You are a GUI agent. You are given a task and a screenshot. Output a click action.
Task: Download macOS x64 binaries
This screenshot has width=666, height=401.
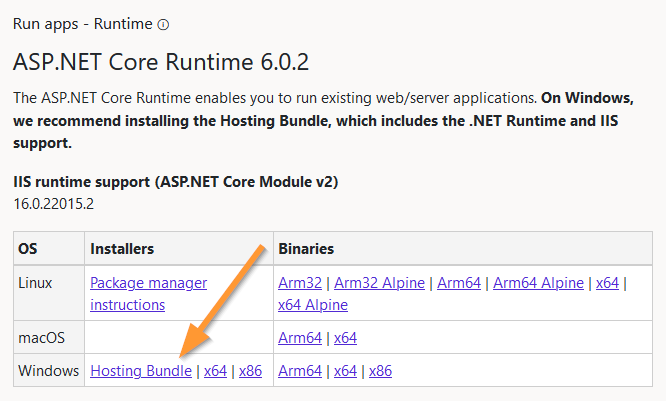pyautogui.click(x=345, y=338)
